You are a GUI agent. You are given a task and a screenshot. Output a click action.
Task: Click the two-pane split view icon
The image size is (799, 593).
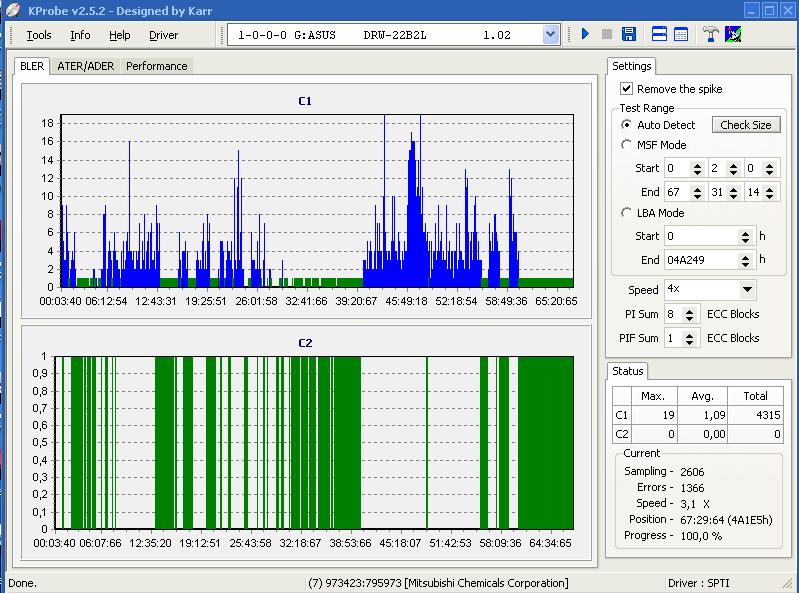coord(660,34)
